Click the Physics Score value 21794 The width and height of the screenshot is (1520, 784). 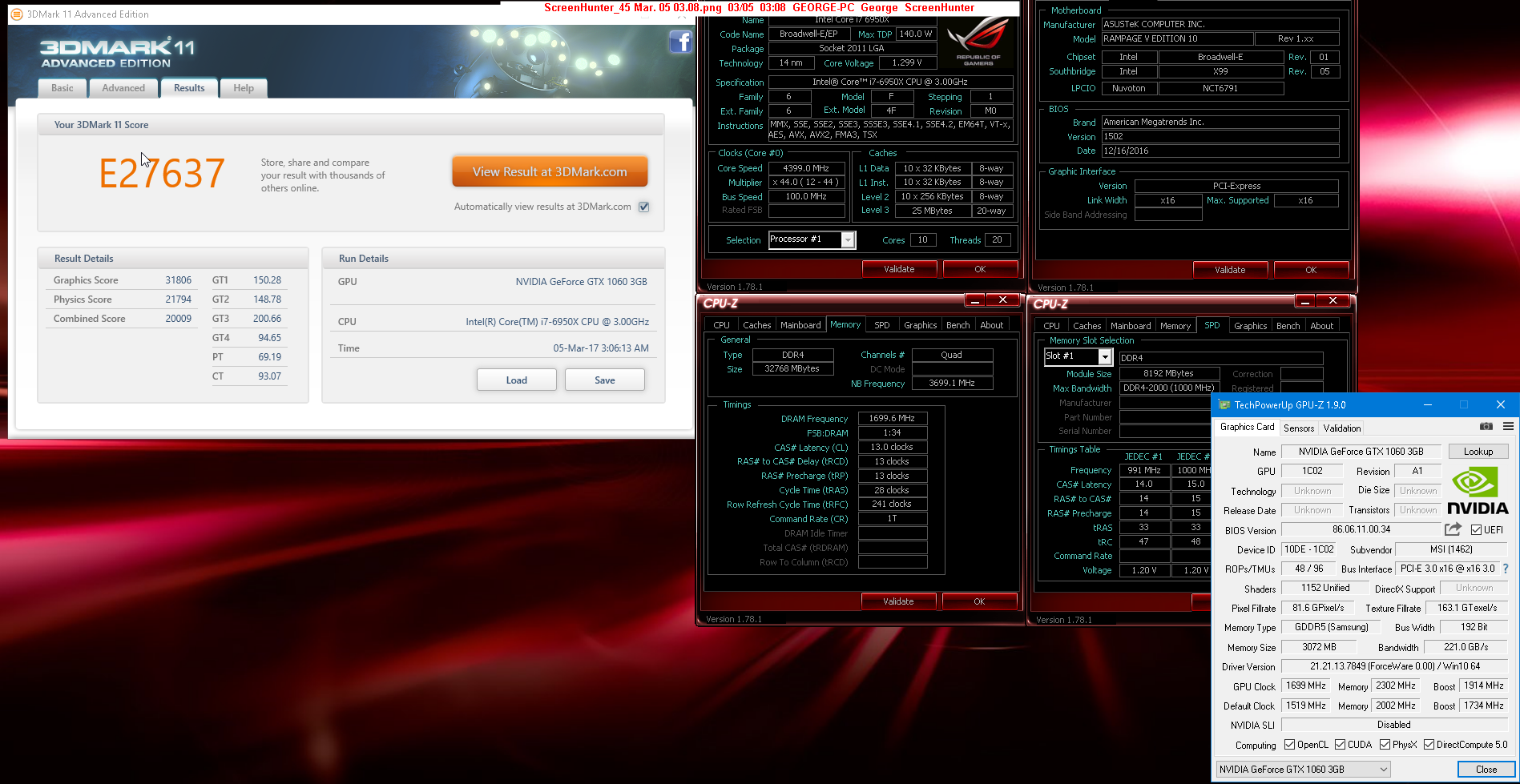178,300
